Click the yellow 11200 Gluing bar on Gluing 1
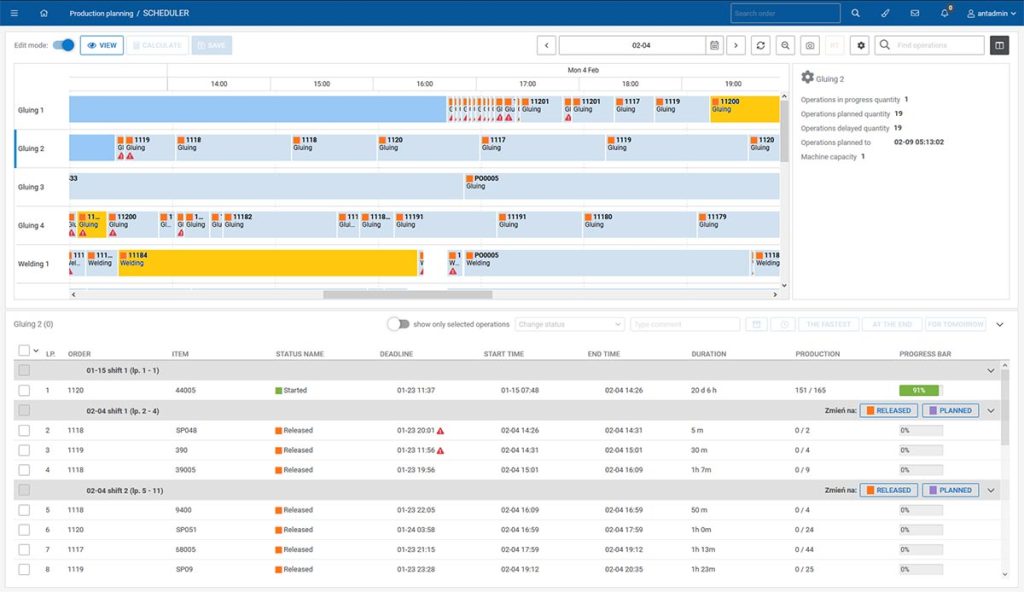The height and width of the screenshot is (592, 1024). click(744, 109)
